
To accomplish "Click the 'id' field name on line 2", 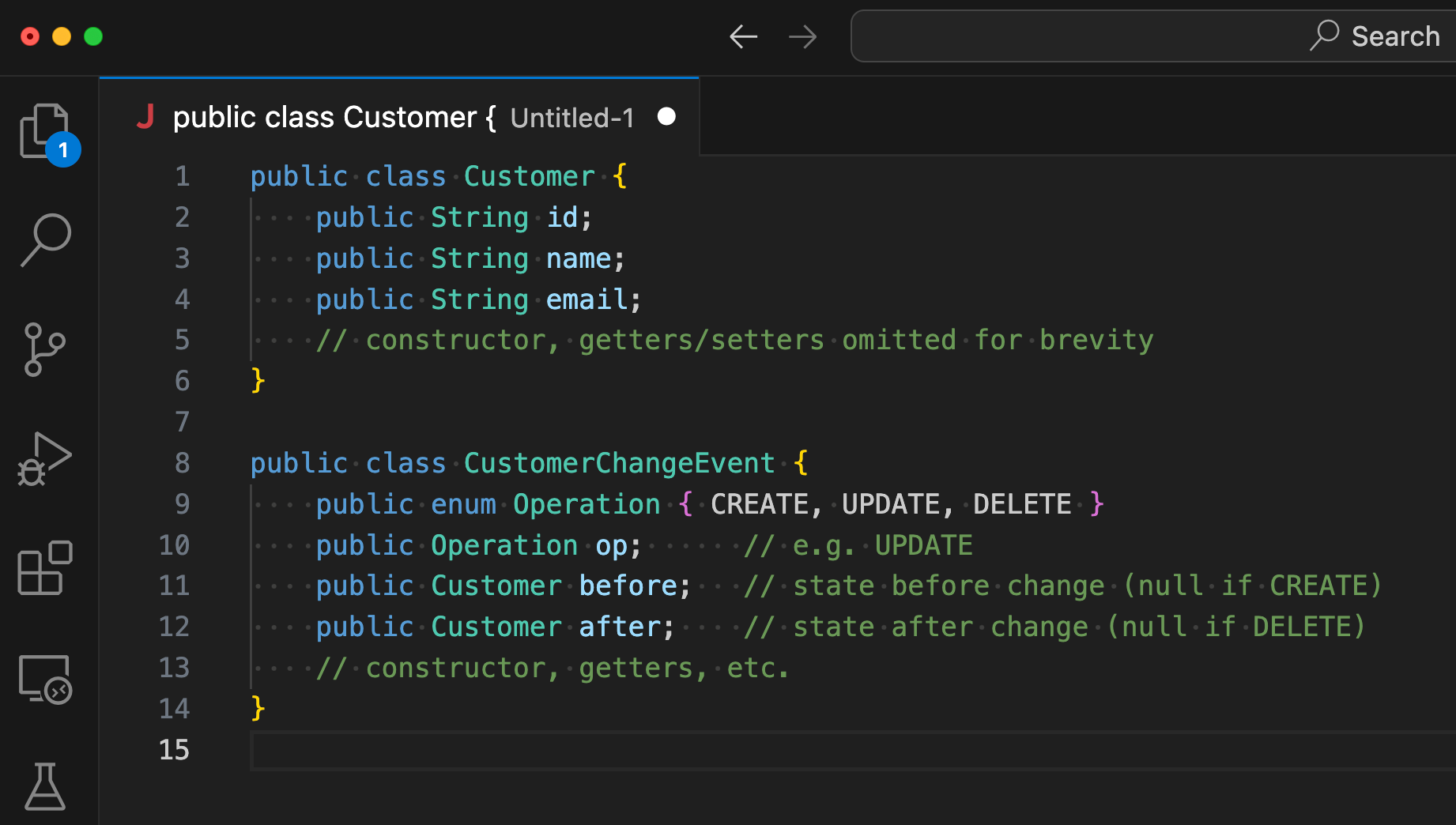I will pos(562,217).
